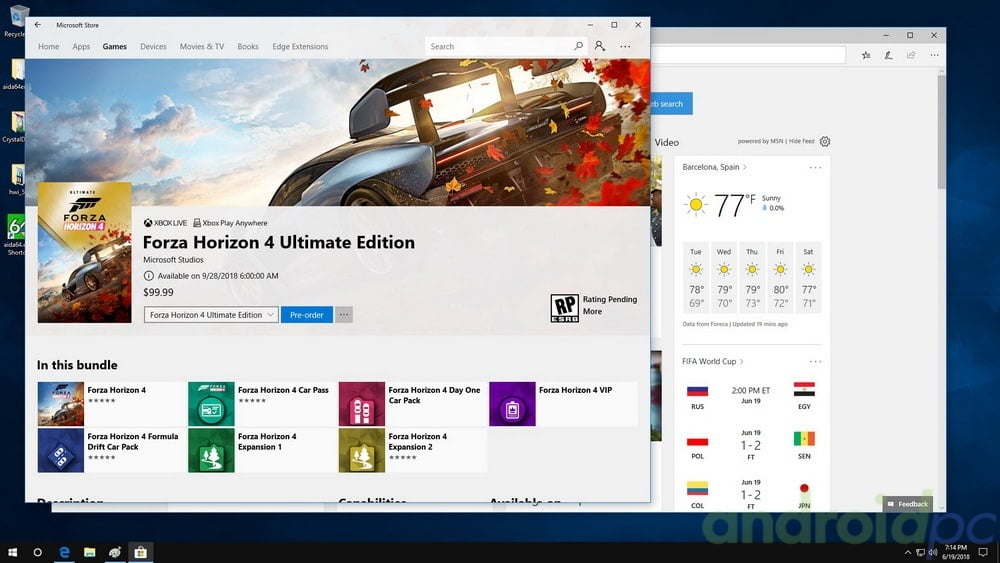Click the 77°F current temperature
Screen dimensions: 1000x563
(734, 205)
